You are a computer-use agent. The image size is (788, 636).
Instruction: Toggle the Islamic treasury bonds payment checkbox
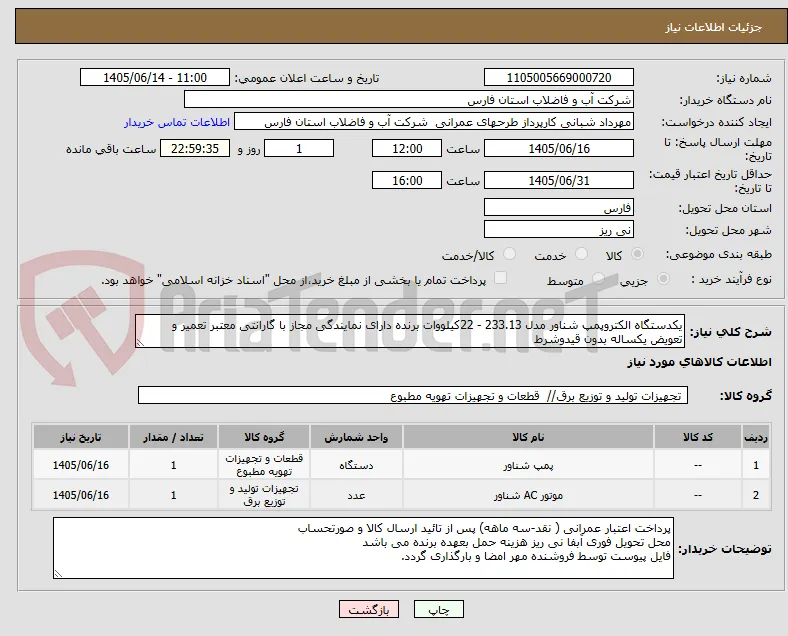501,278
